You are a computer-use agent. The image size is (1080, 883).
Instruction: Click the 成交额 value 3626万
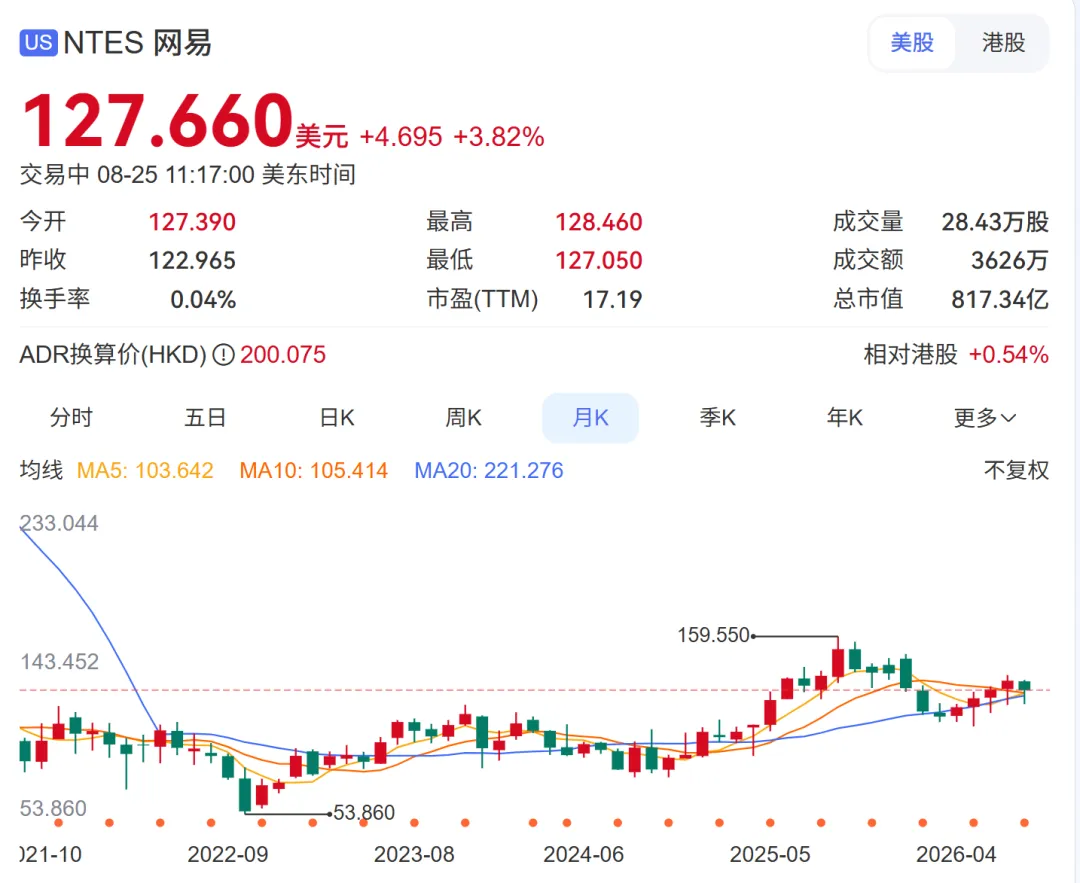[x=1010, y=261]
